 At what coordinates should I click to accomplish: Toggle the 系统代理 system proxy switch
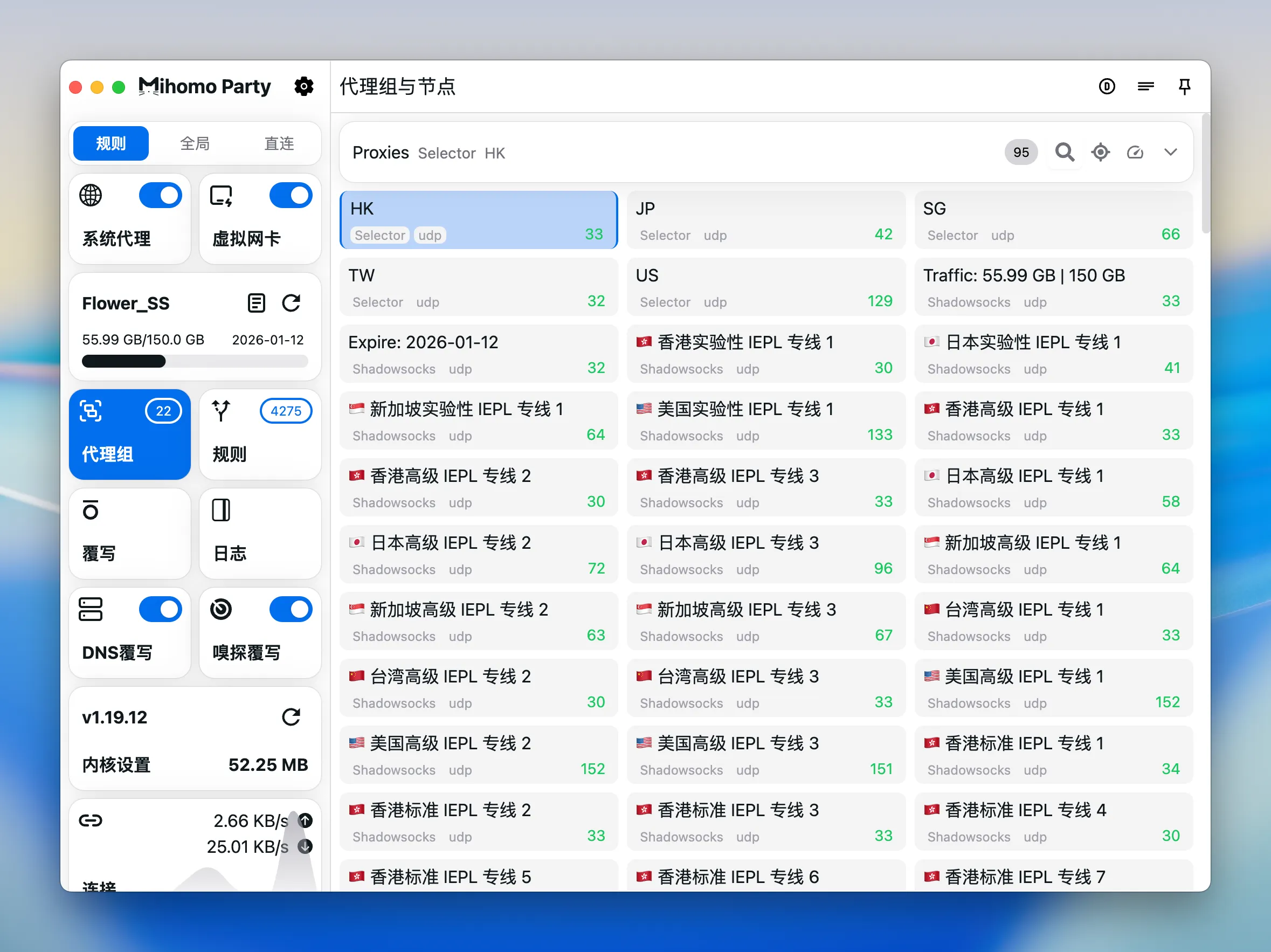[x=160, y=195]
